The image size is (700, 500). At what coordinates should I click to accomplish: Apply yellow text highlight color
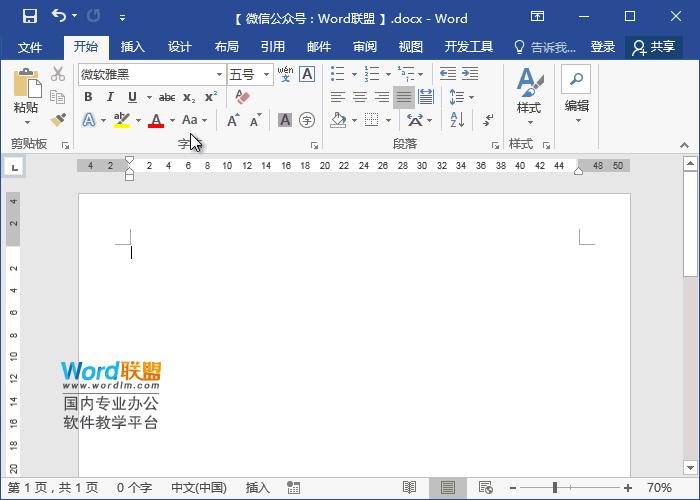click(122, 120)
